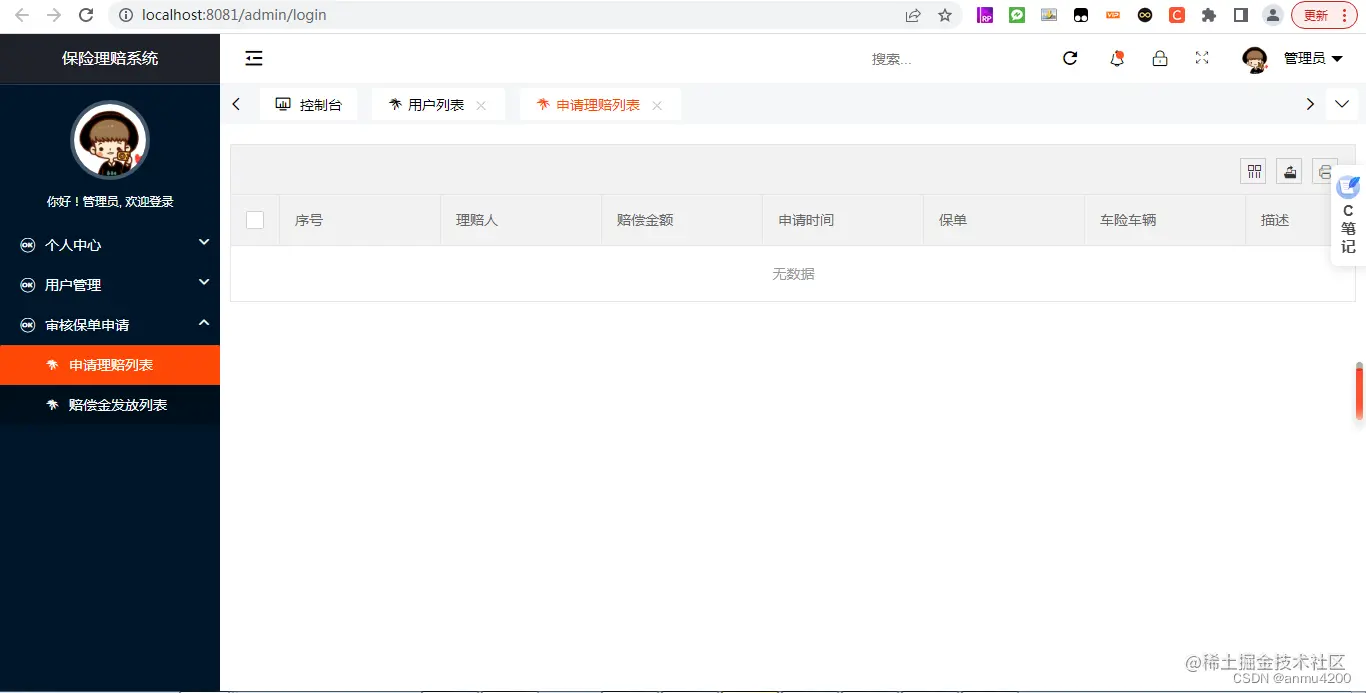Open the notification bell
This screenshot has height=693, width=1366.
click(x=1116, y=58)
